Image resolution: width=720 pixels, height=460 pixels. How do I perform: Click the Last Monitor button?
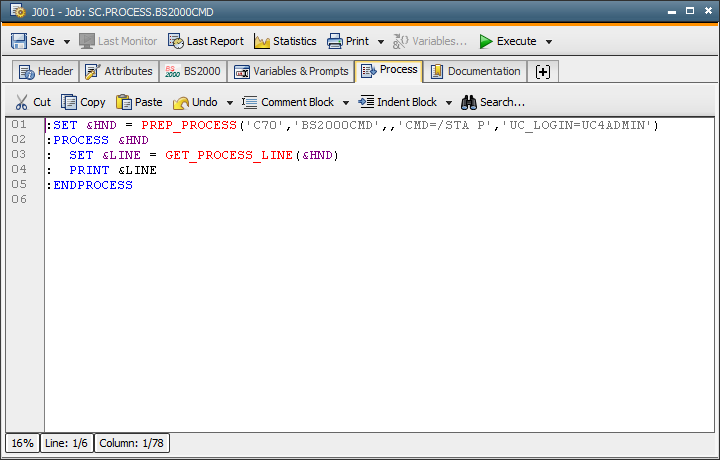[118, 41]
